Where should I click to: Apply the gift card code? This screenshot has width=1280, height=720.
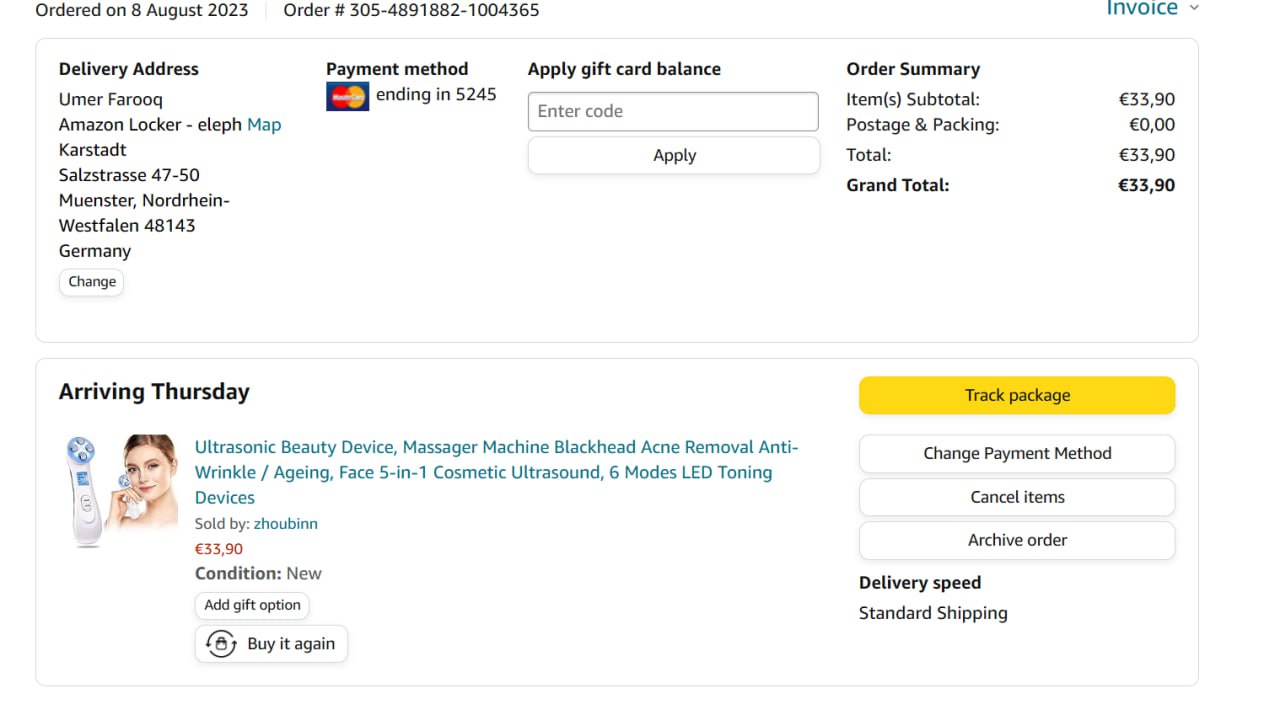[673, 155]
